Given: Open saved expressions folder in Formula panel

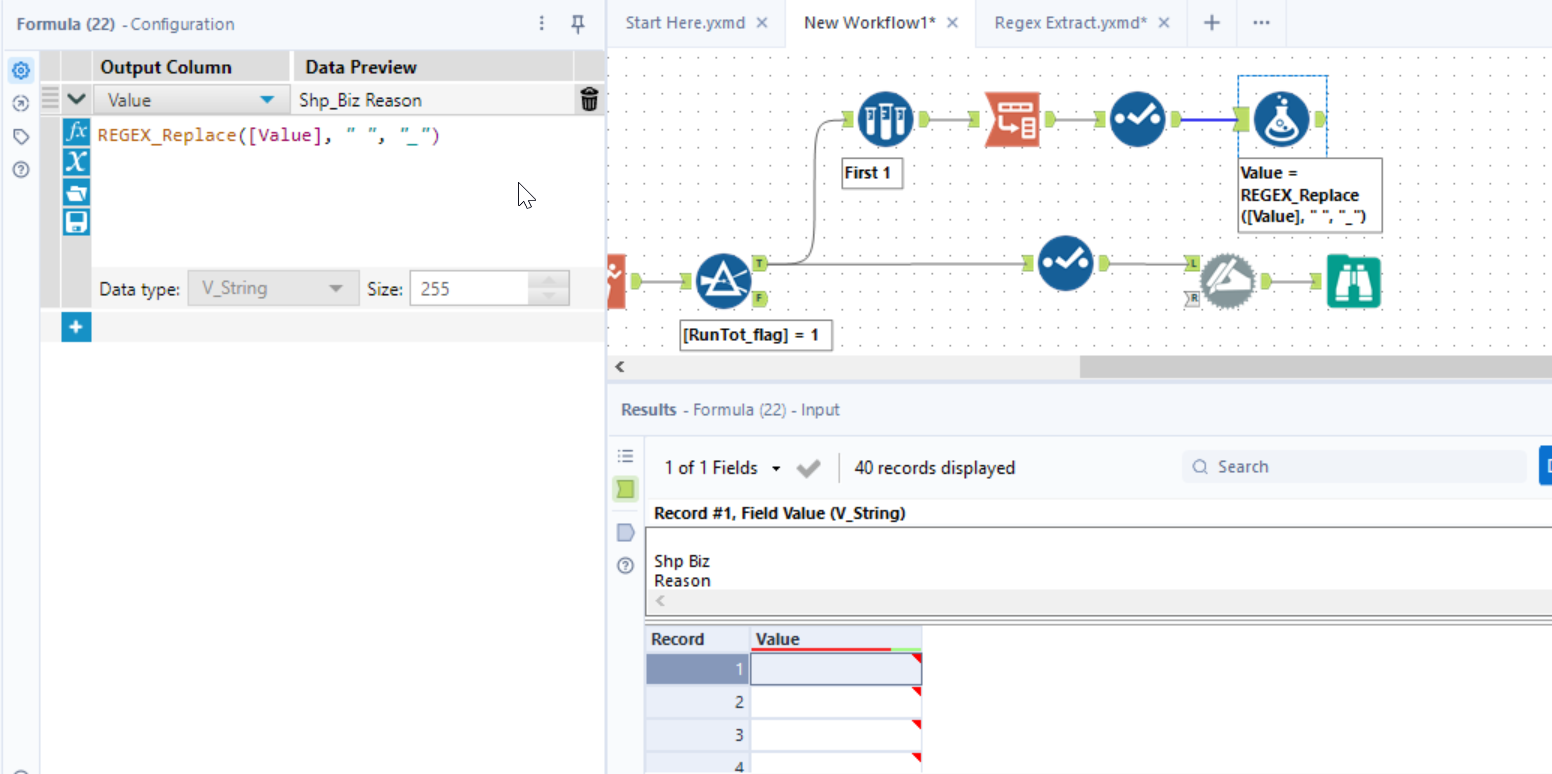Looking at the screenshot, I should coord(76,192).
